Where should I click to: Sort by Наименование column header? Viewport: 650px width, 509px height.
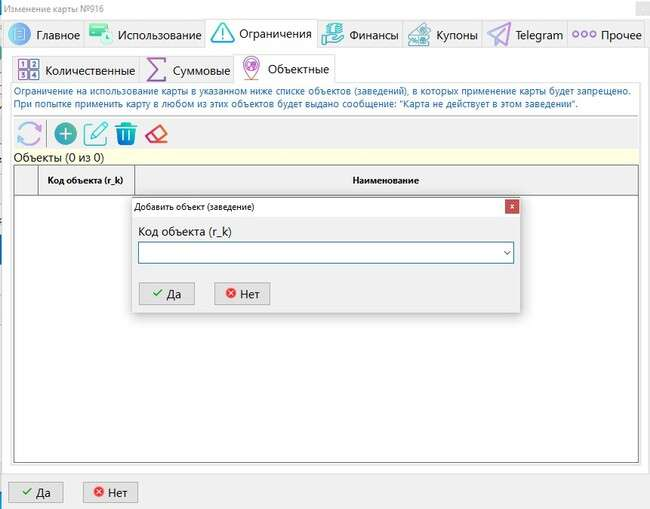coord(385,180)
